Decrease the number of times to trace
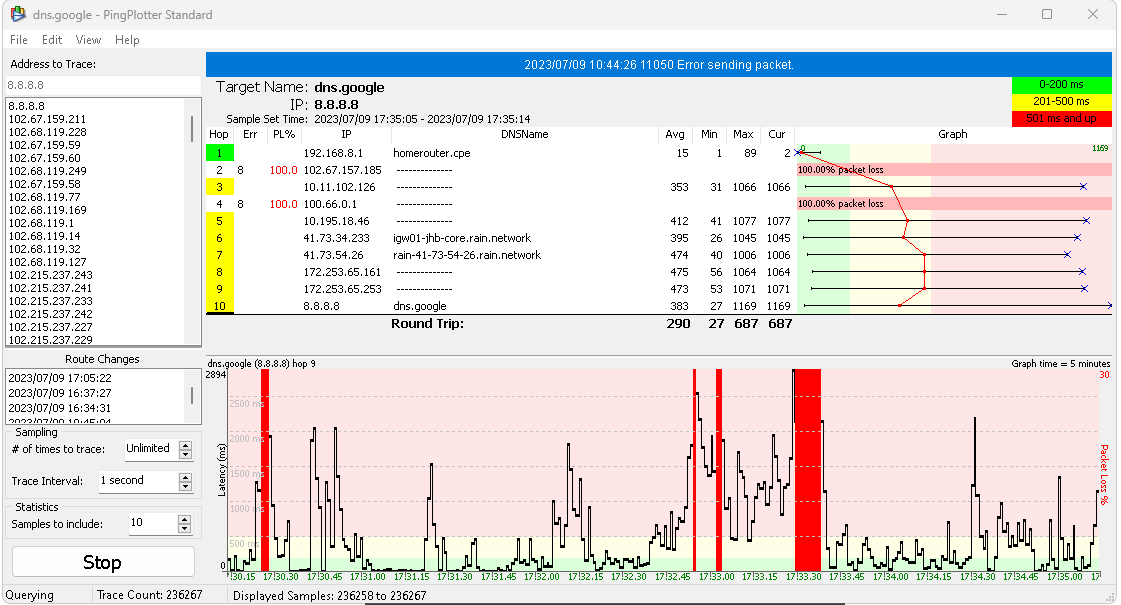Viewport: 1121px width, 605px height. coord(186,454)
